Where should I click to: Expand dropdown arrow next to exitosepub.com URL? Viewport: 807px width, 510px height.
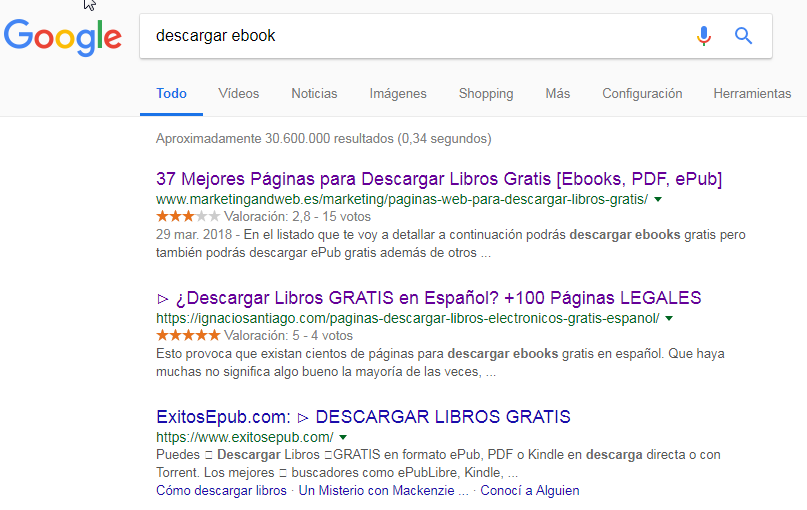click(x=343, y=437)
